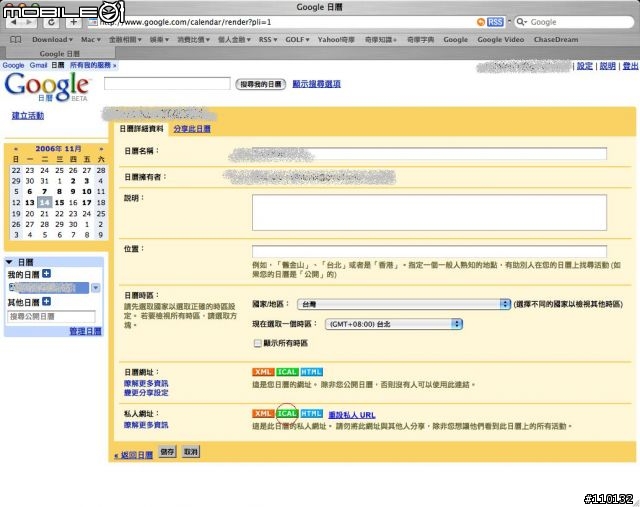Click the 重設私人 URL link
The image size is (640, 507).
point(352,415)
